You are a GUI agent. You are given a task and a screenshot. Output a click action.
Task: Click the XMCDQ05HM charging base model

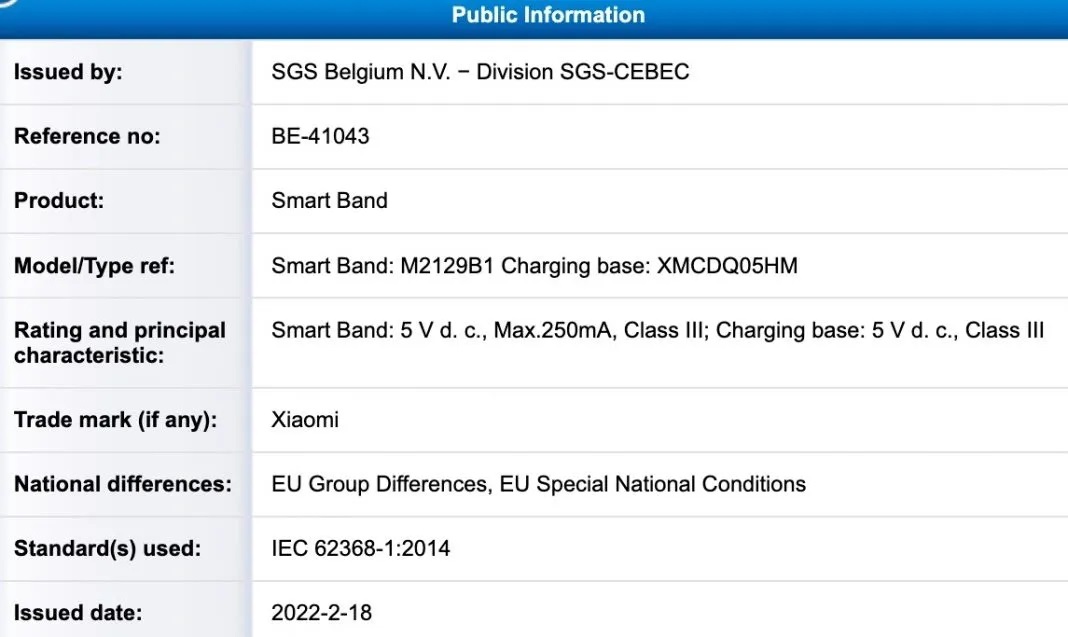coord(726,267)
